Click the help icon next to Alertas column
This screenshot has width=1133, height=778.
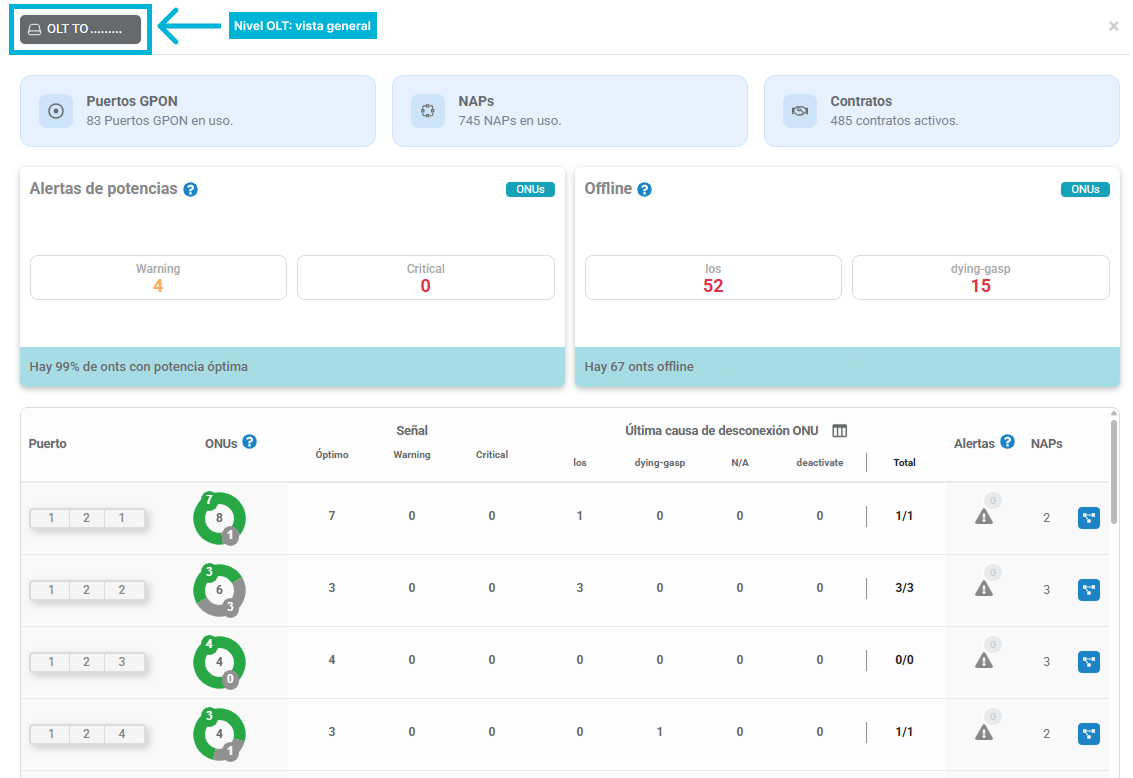click(x=1007, y=442)
